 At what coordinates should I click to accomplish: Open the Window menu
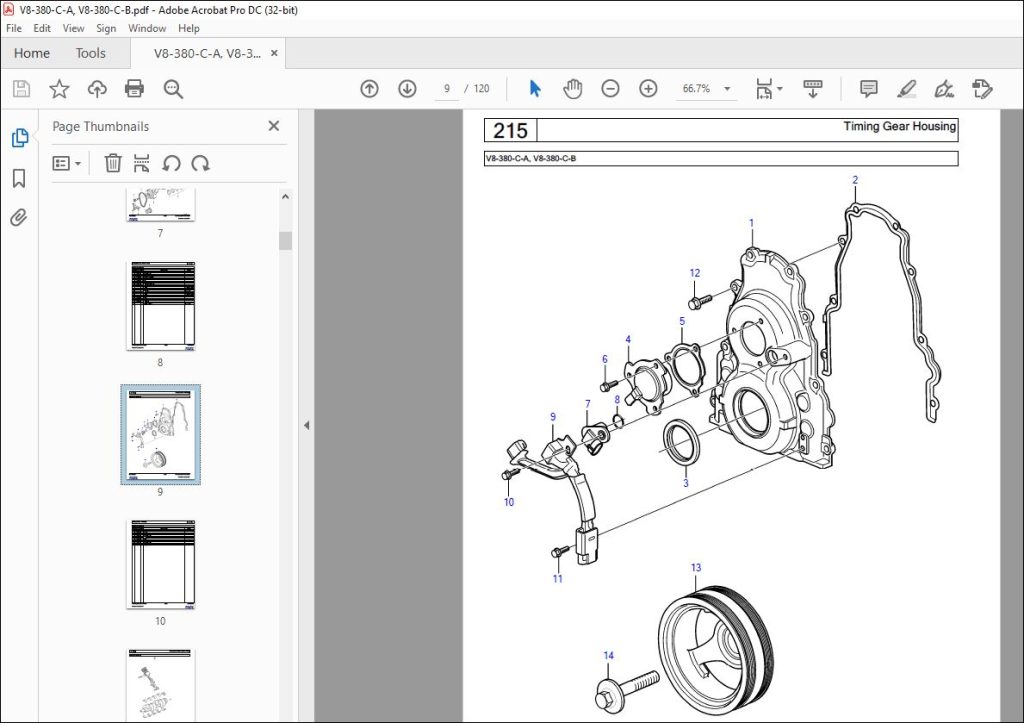coord(147,28)
